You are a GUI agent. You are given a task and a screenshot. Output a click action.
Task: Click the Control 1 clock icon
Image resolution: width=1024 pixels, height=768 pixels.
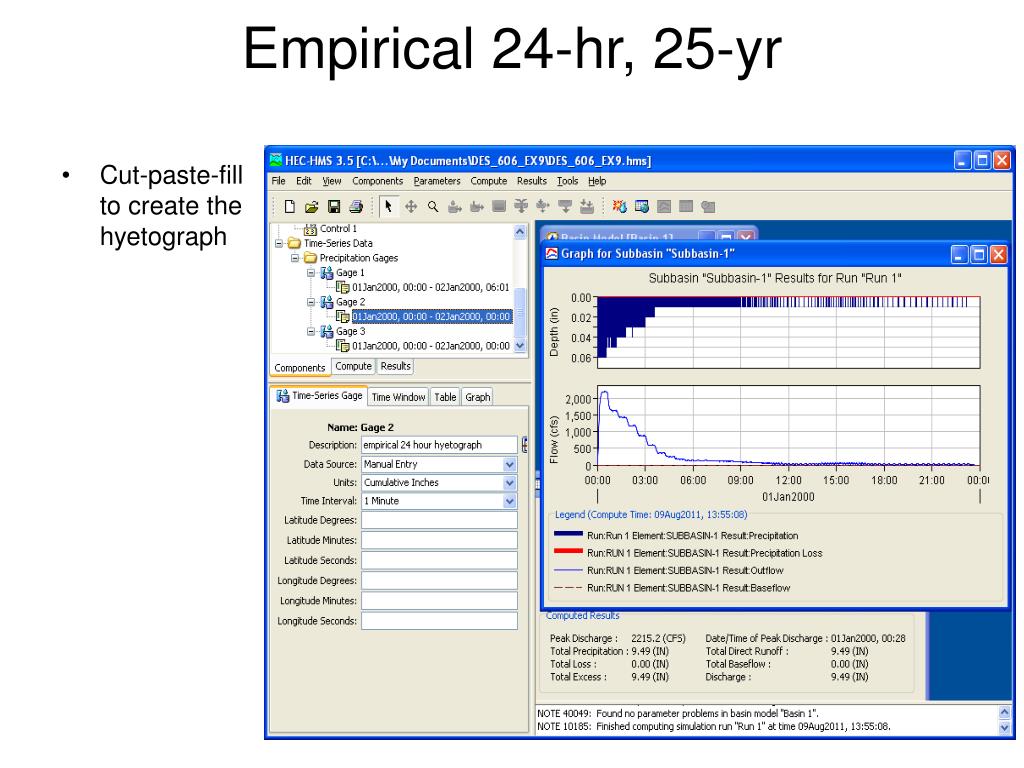coord(310,229)
